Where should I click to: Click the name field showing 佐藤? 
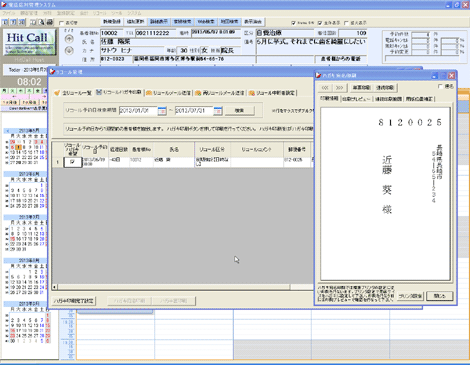click(170, 42)
